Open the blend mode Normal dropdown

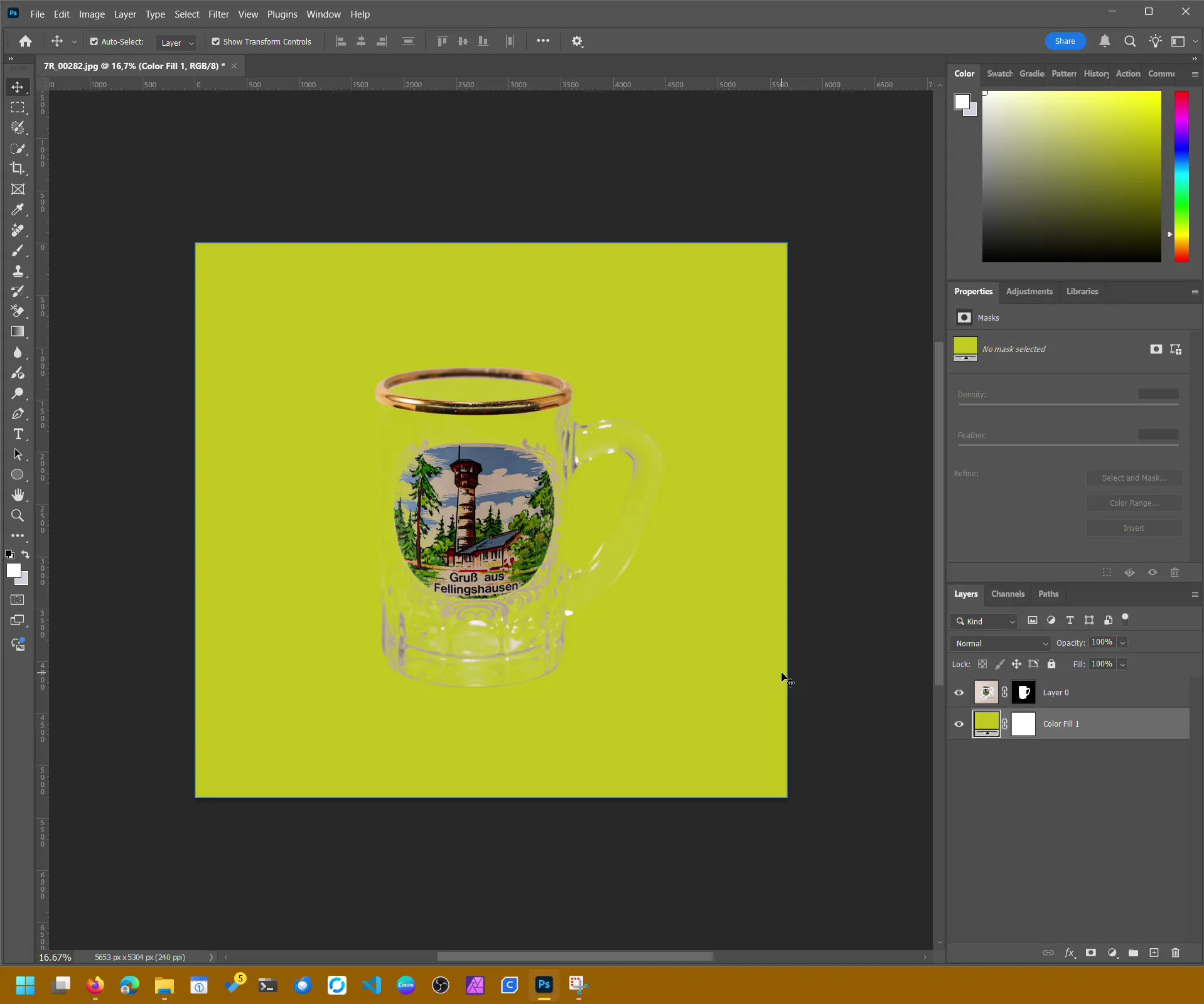click(1001, 643)
